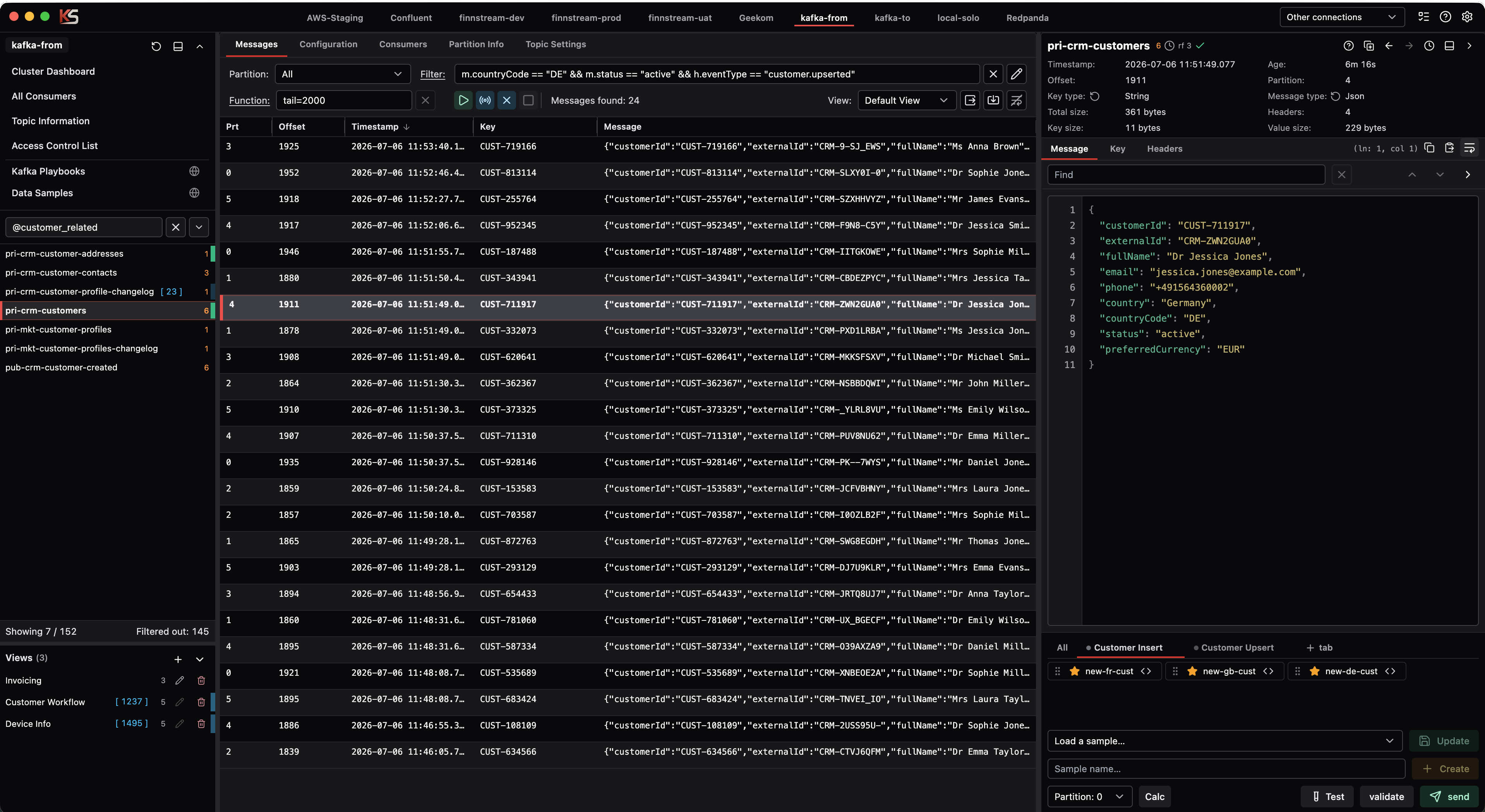
Task: Open the Partition Info tab
Action: click(476, 45)
